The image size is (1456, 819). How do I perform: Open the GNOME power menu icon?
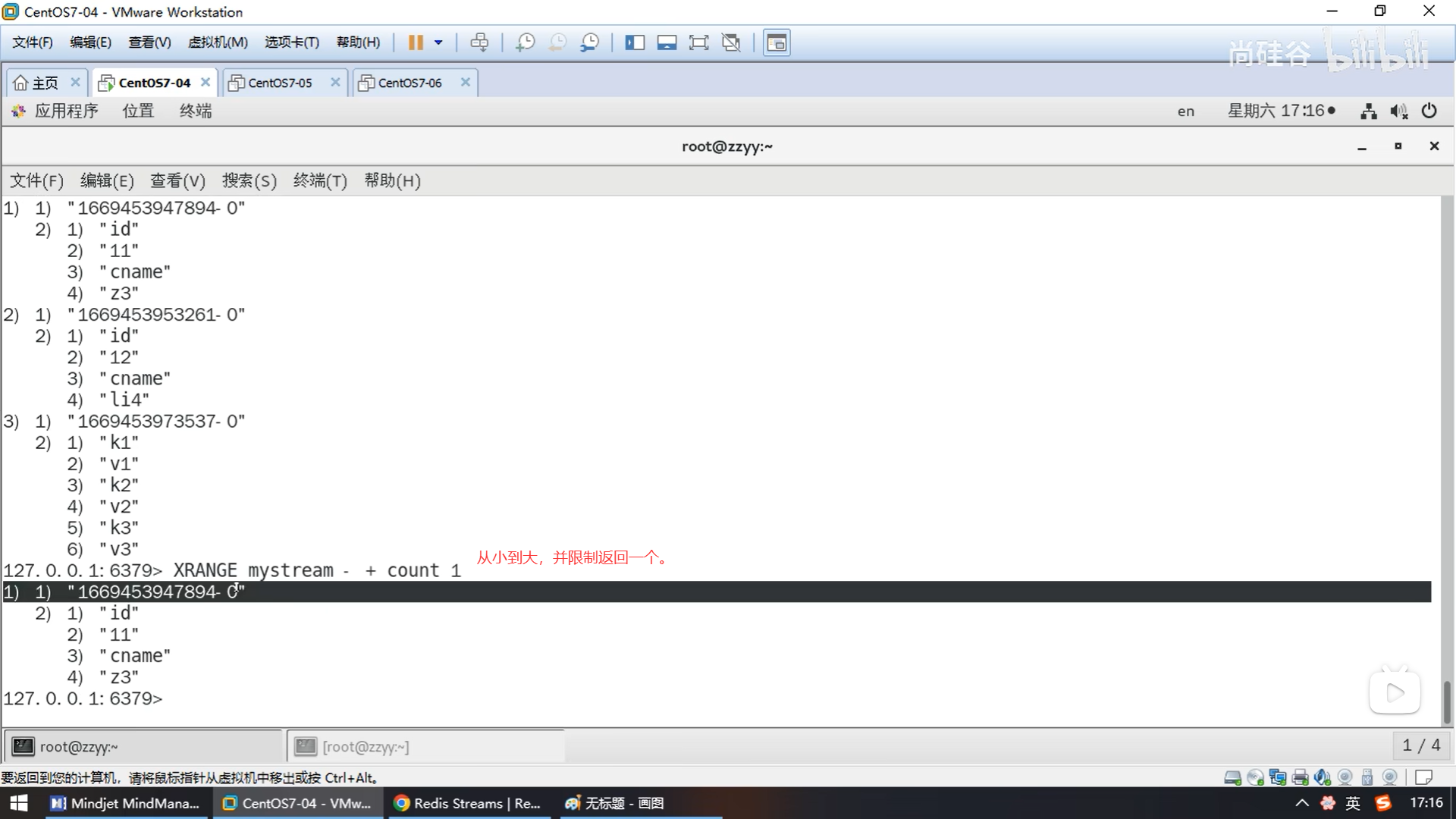(x=1429, y=111)
